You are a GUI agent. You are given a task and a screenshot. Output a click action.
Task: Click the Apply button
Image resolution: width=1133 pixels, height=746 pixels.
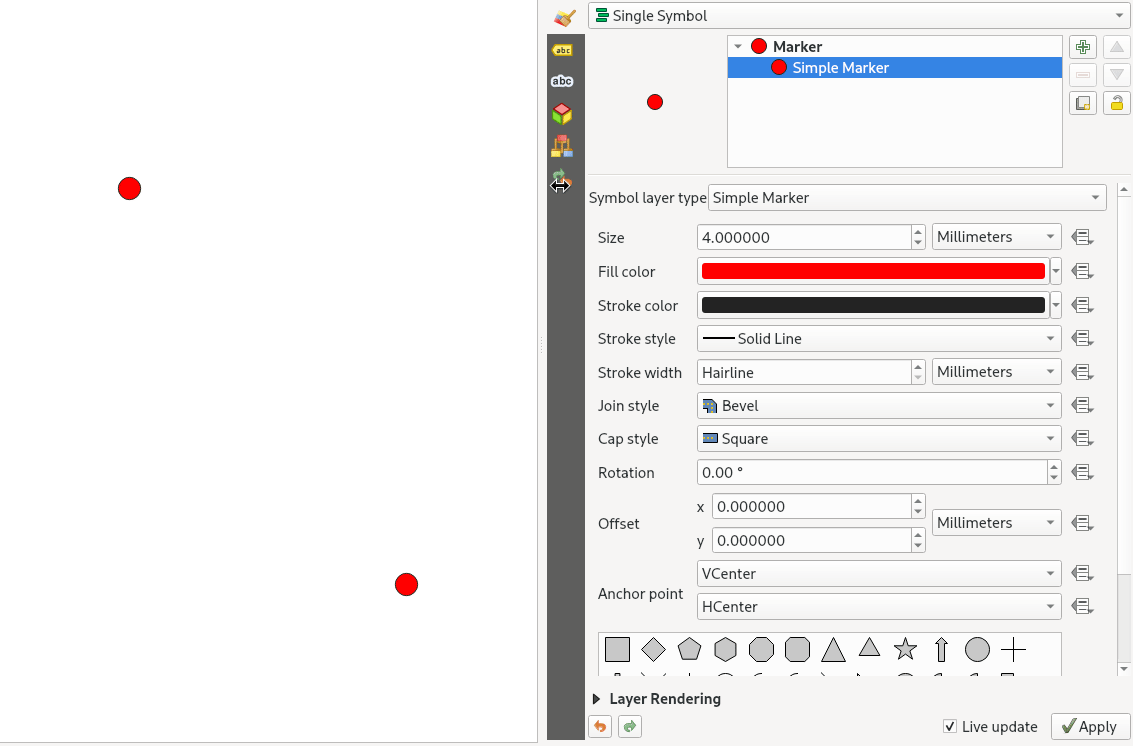(x=1090, y=727)
